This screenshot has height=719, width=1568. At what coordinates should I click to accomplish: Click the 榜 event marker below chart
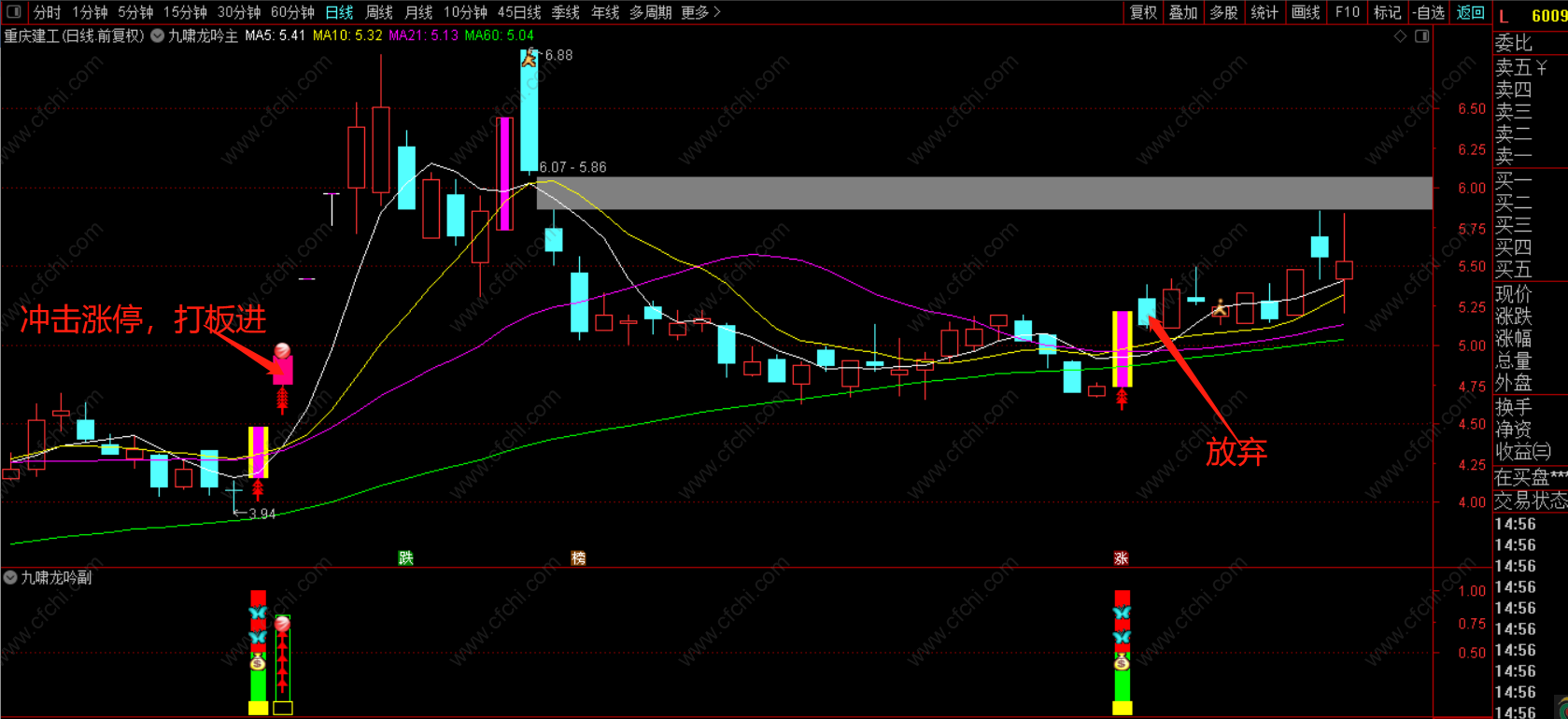click(x=578, y=557)
